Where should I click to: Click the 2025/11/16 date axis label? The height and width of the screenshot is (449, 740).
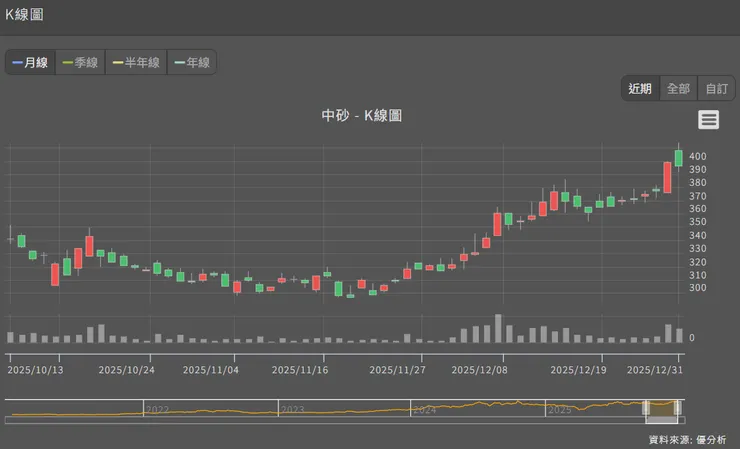click(x=300, y=370)
